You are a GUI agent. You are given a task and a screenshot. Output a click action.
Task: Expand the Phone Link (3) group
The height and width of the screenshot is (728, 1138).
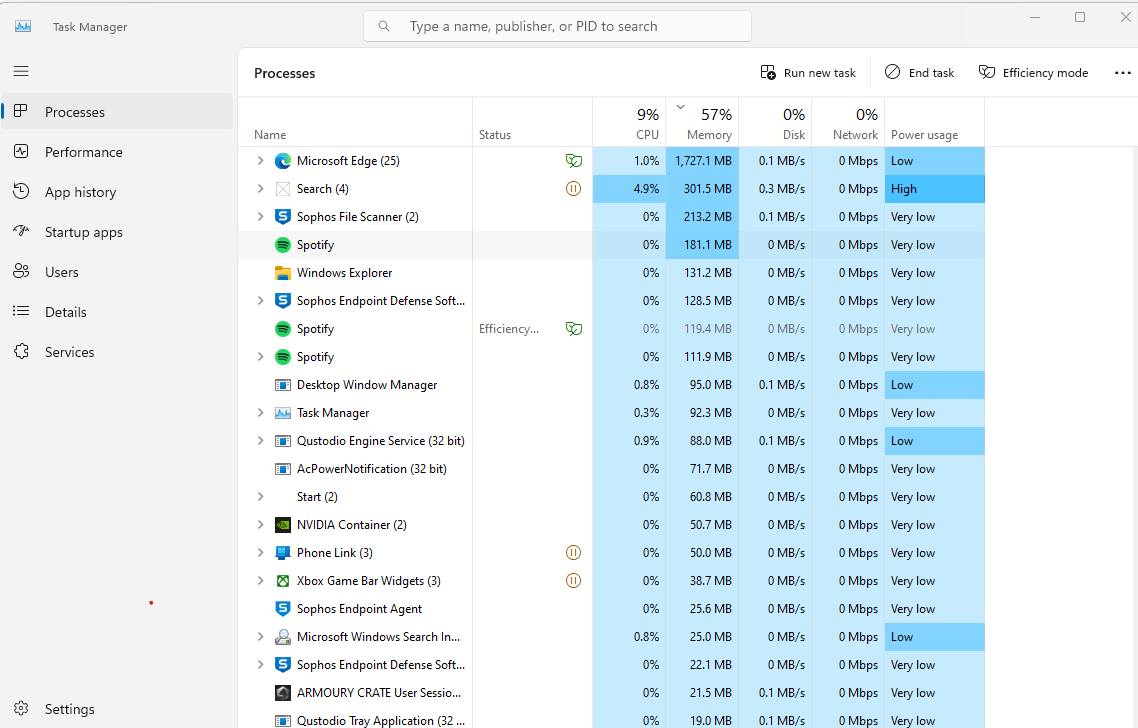click(261, 552)
